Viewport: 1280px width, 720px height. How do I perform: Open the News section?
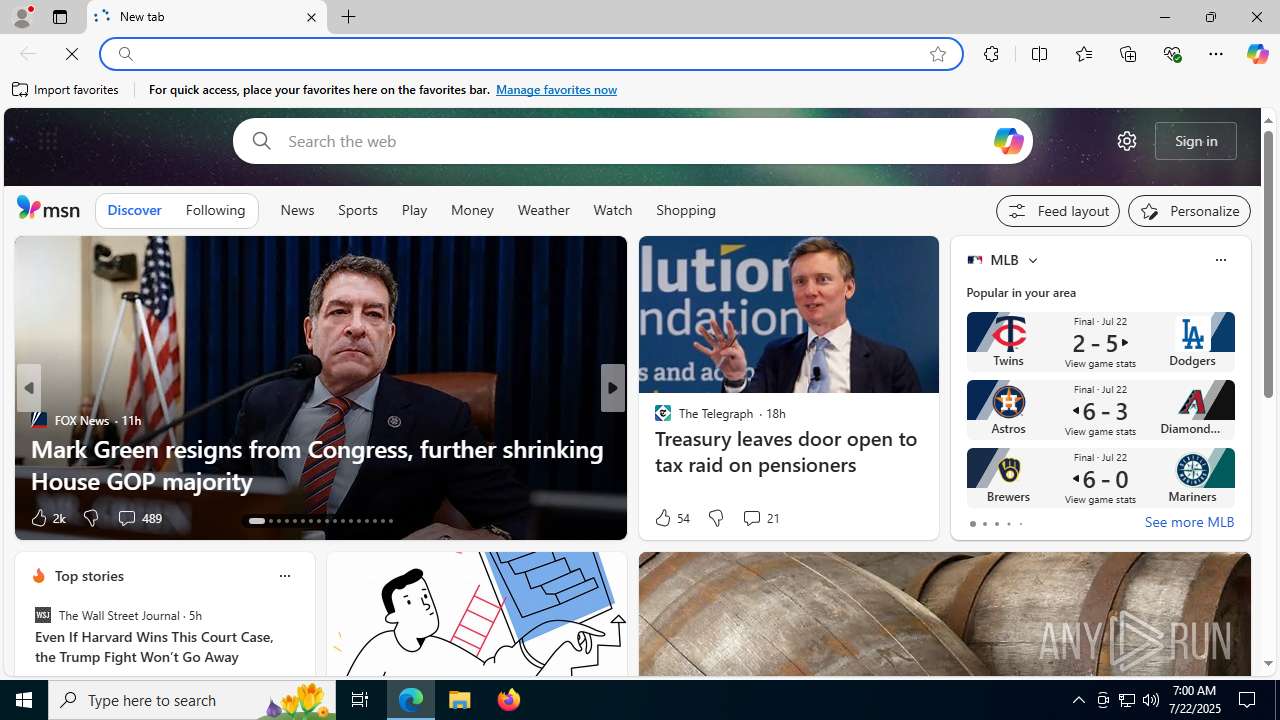(x=297, y=210)
